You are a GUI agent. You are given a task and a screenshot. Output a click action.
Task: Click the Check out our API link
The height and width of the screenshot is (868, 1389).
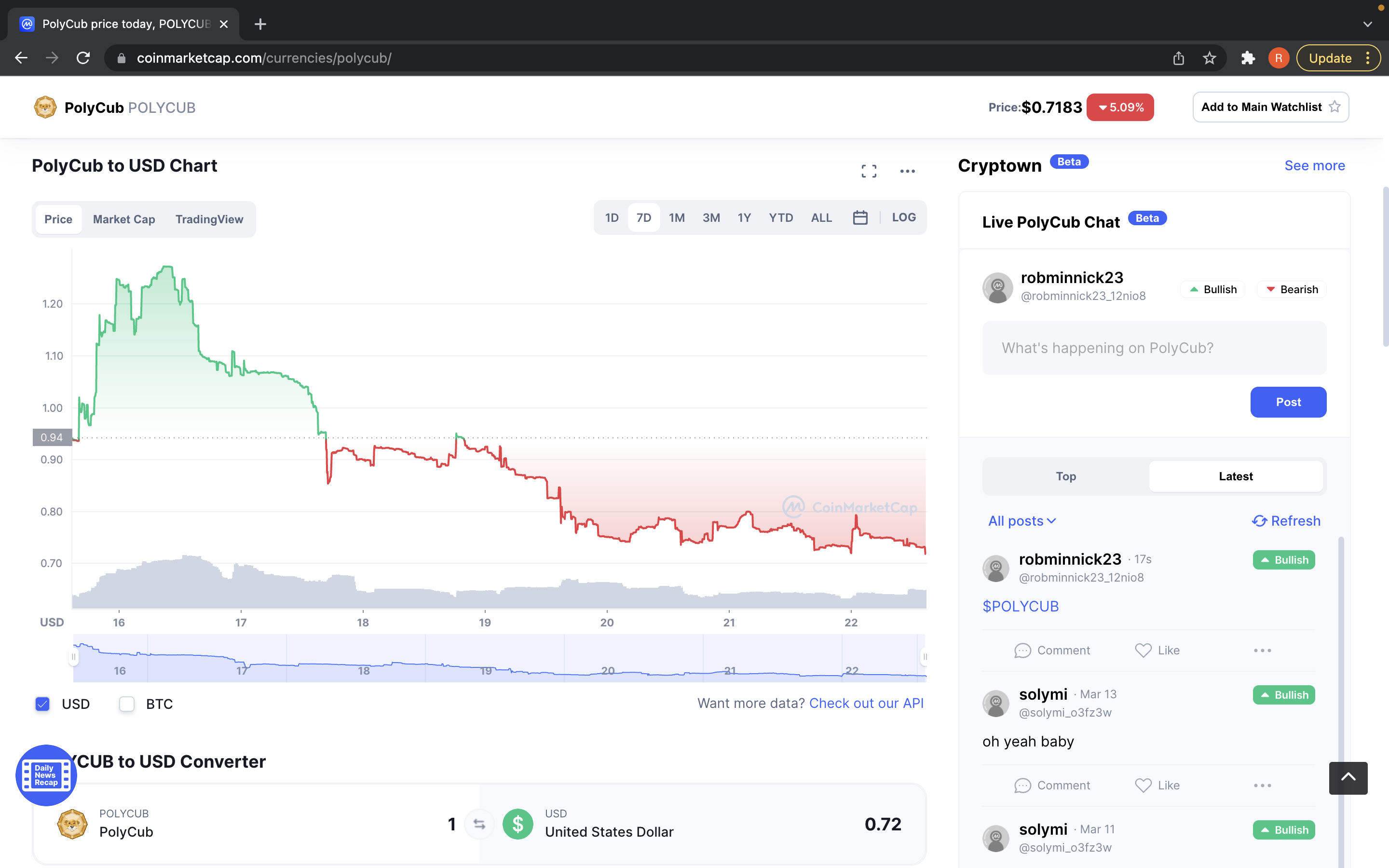click(x=866, y=703)
